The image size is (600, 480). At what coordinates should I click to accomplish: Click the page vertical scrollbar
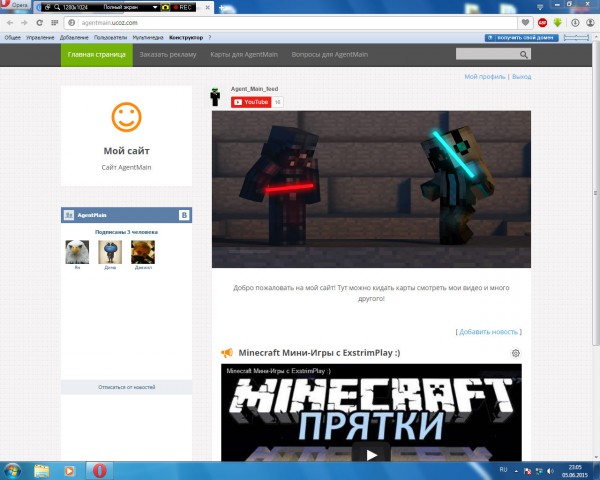595,191
